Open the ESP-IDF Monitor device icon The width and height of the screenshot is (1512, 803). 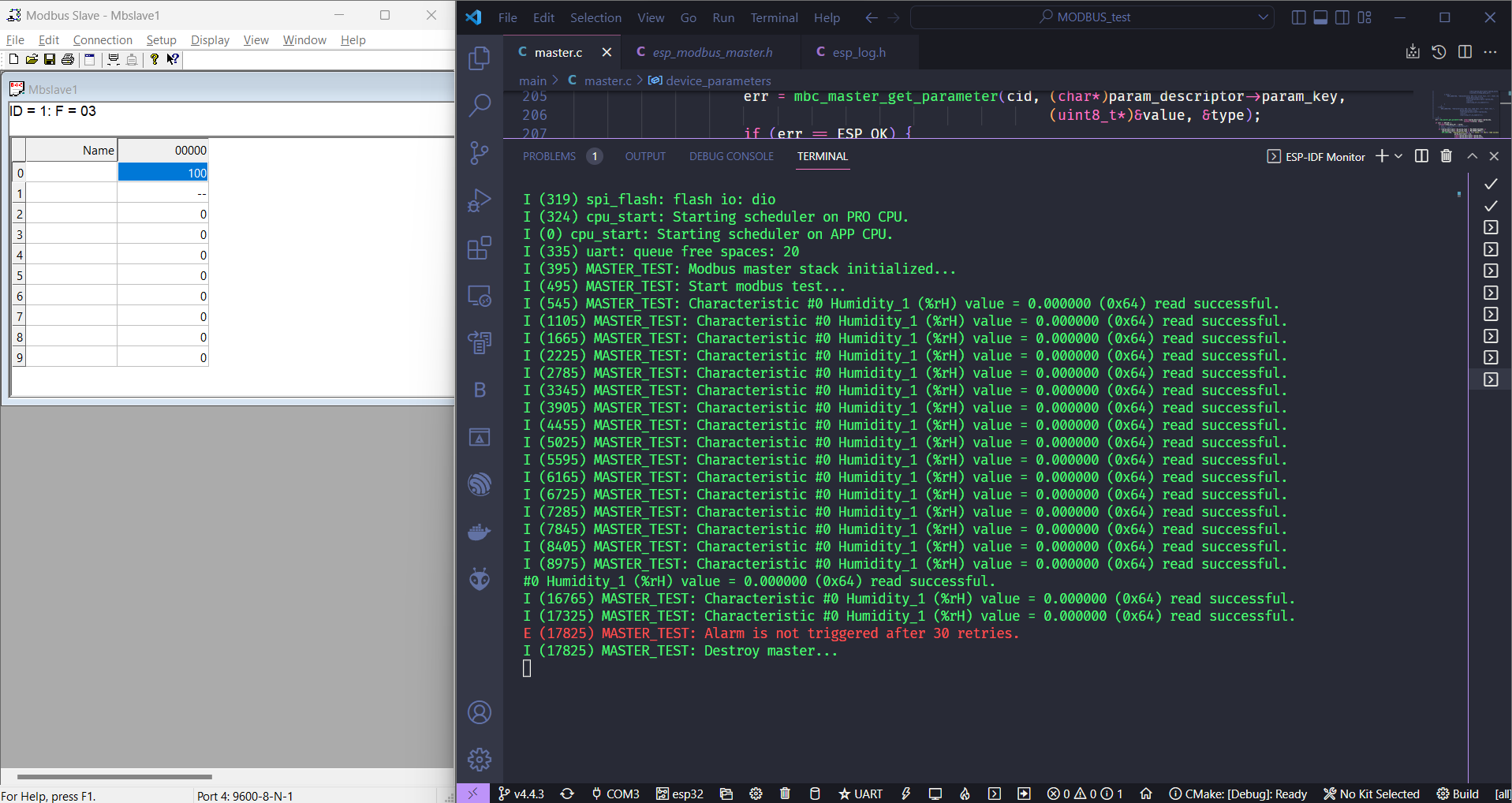tap(935, 794)
